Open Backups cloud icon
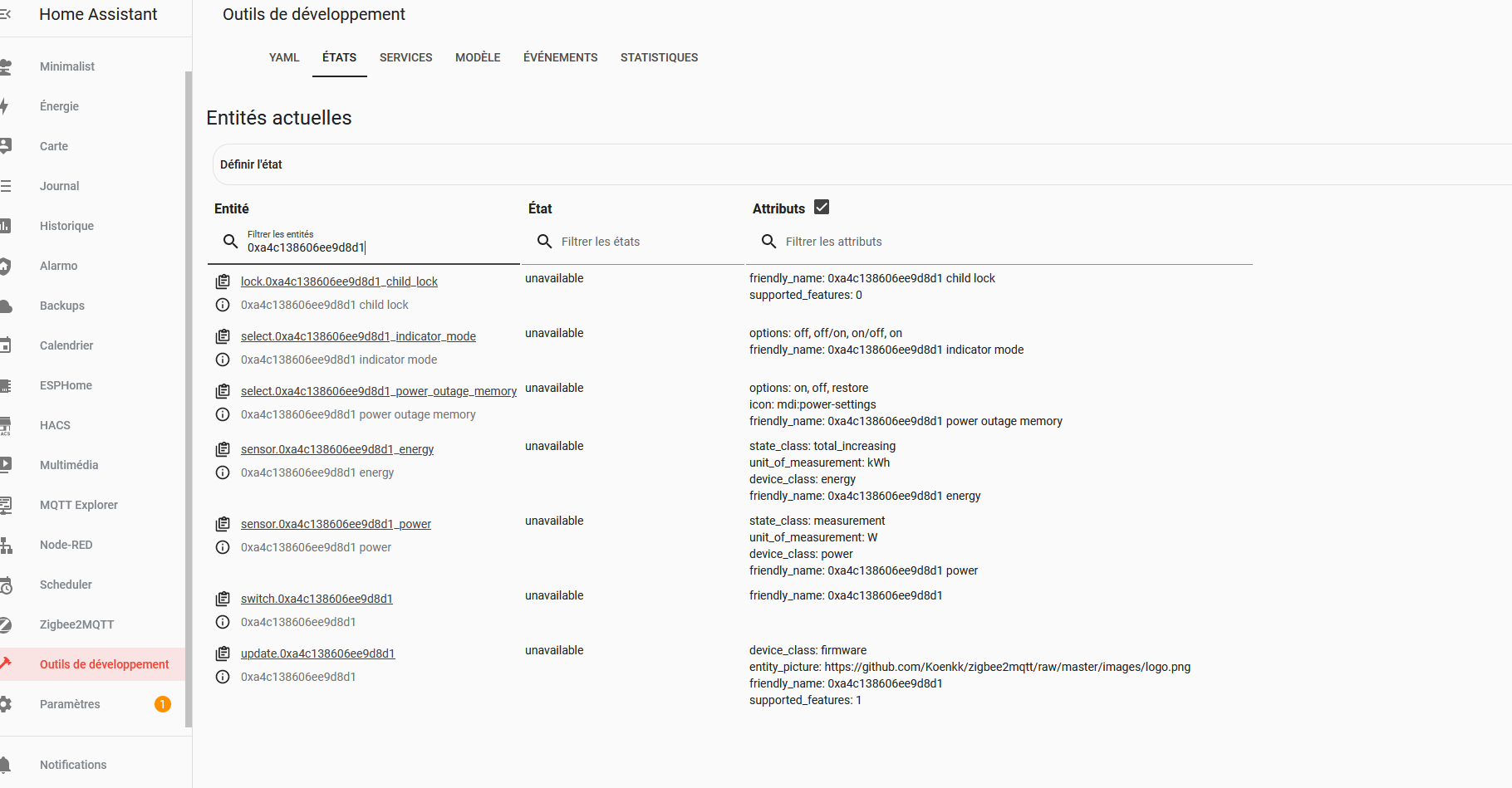 click(x=5, y=306)
